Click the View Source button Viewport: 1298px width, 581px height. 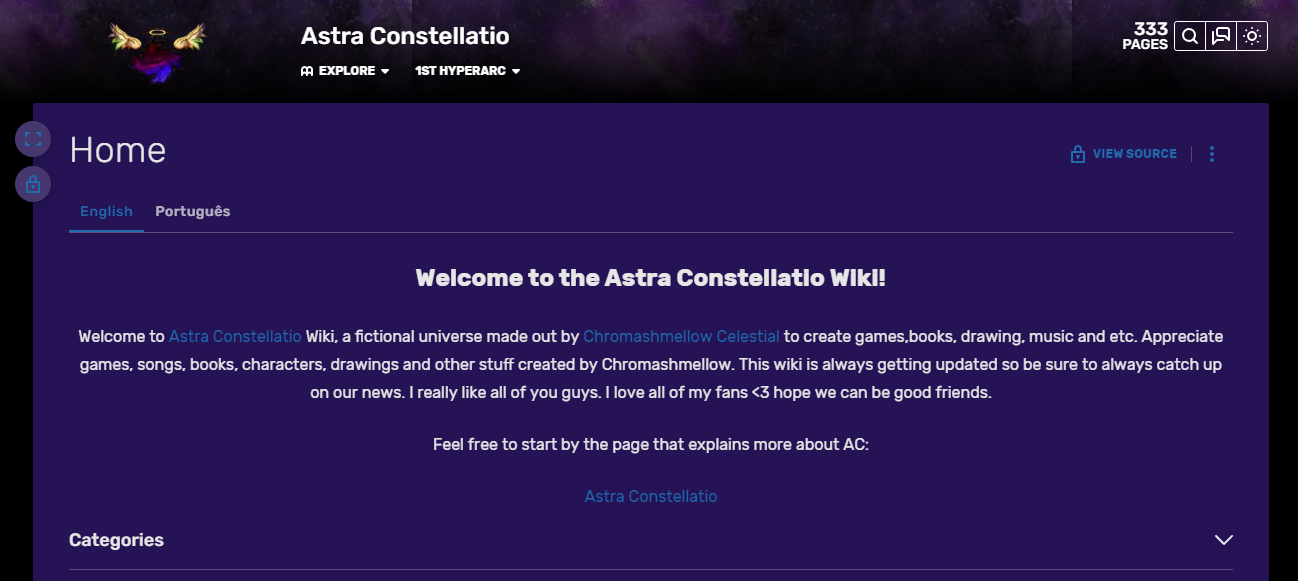coord(1134,154)
